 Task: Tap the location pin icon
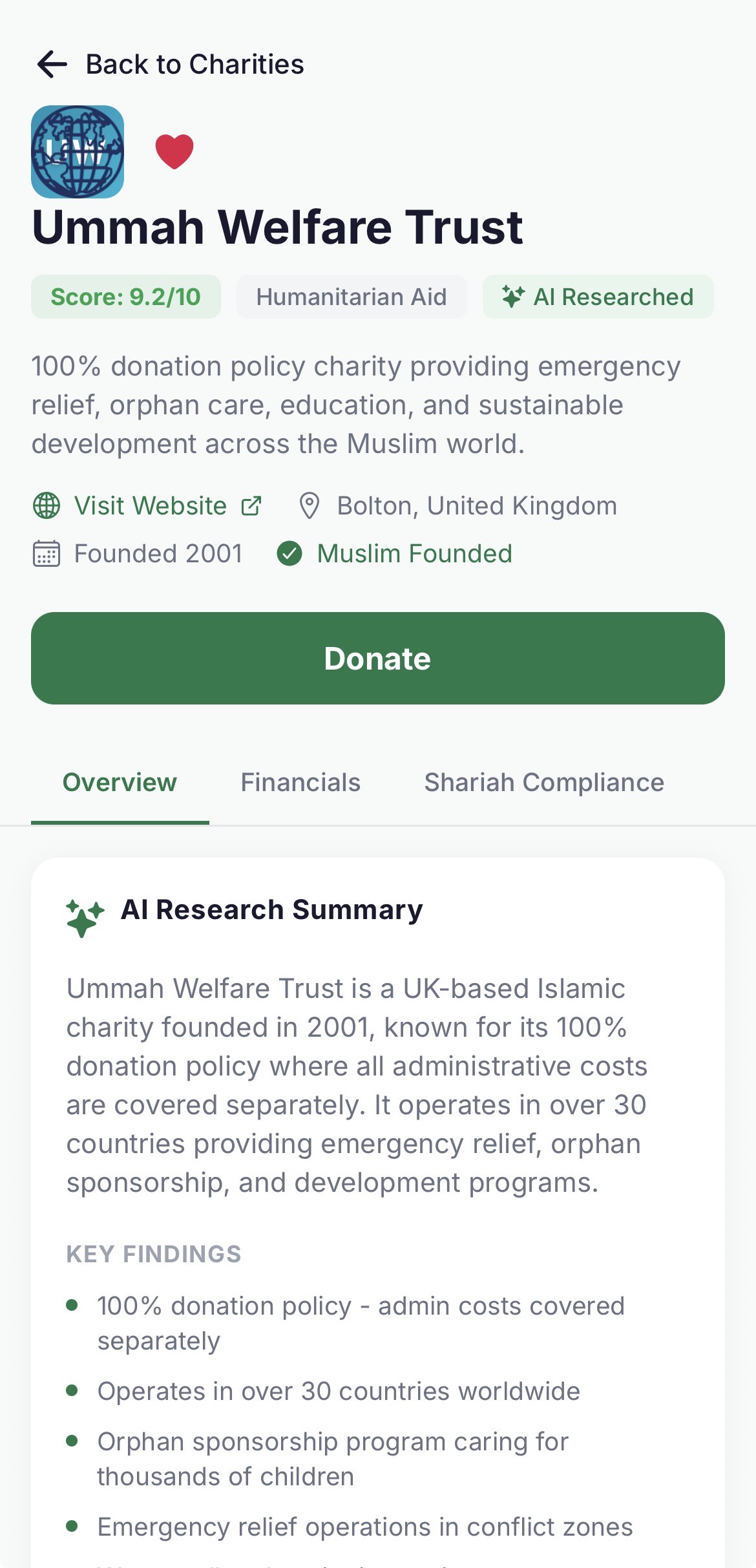tap(310, 505)
